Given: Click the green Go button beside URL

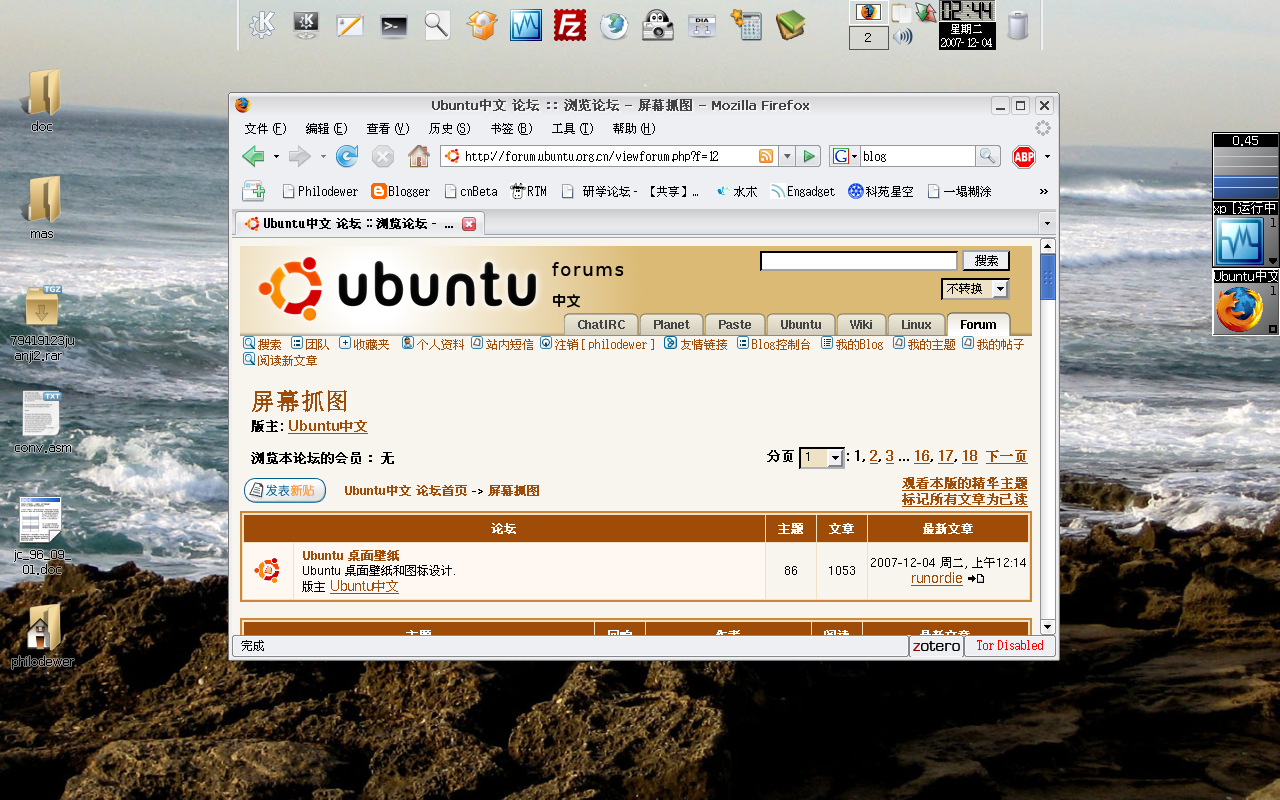Looking at the screenshot, I should [809, 156].
